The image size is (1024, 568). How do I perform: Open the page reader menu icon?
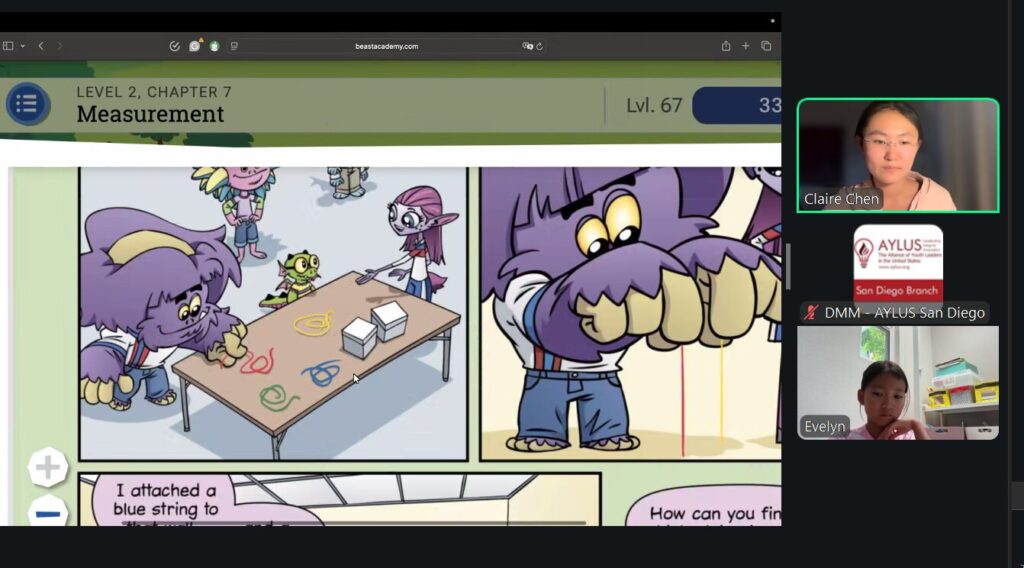click(234, 46)
